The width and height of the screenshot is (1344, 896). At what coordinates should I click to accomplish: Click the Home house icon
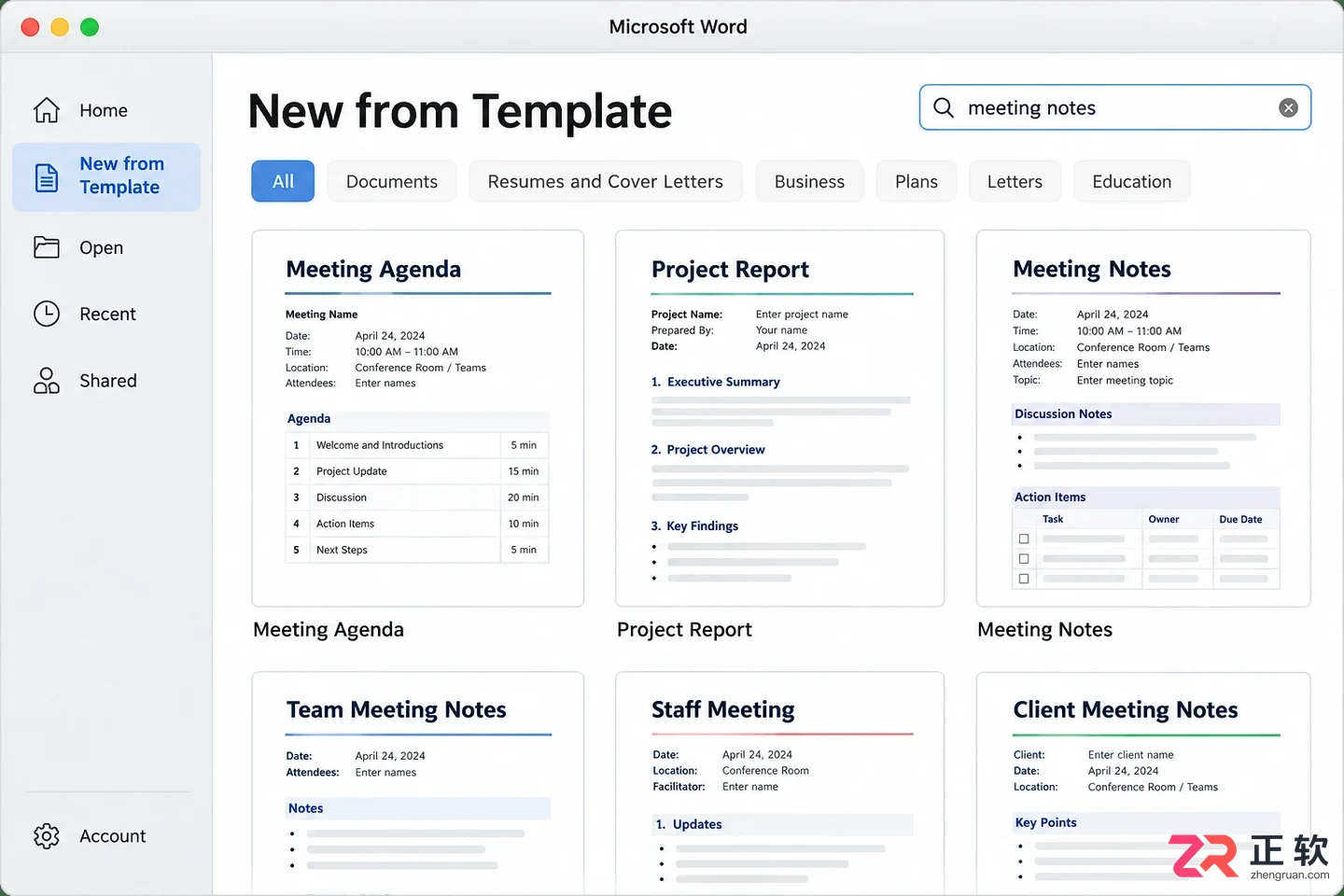[47, 110]
